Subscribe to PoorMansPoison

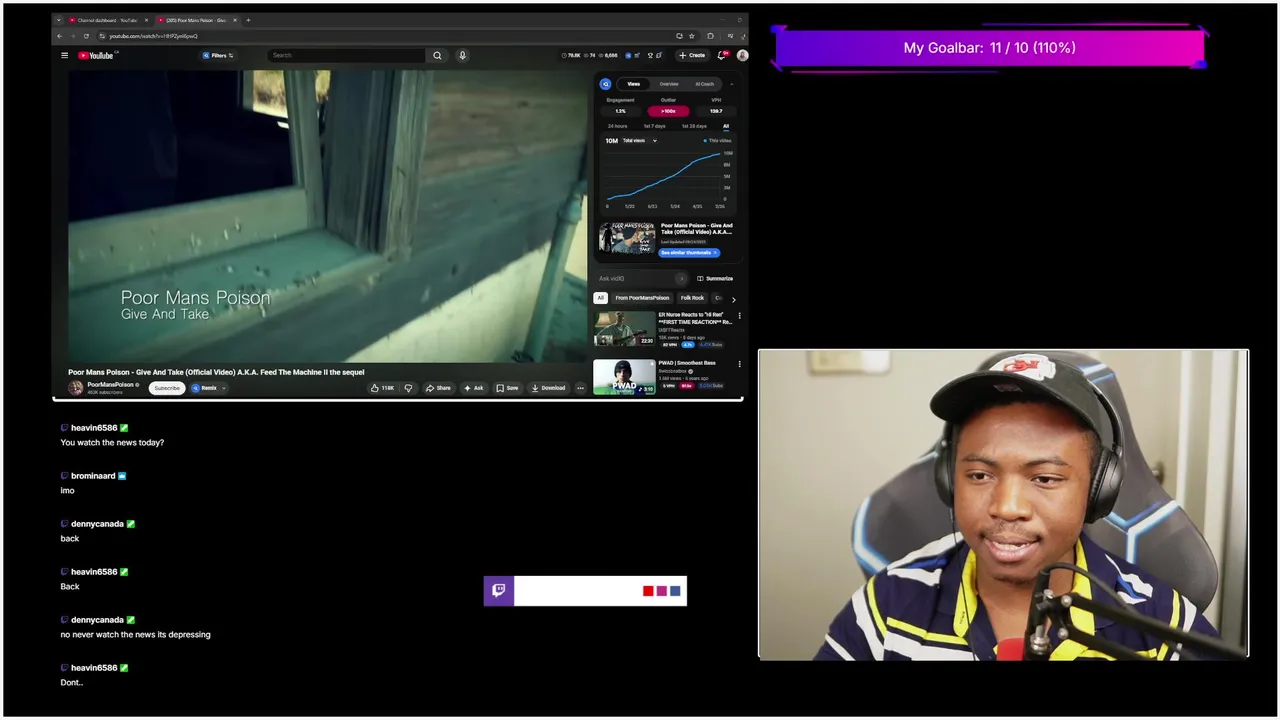pos(167,388)
